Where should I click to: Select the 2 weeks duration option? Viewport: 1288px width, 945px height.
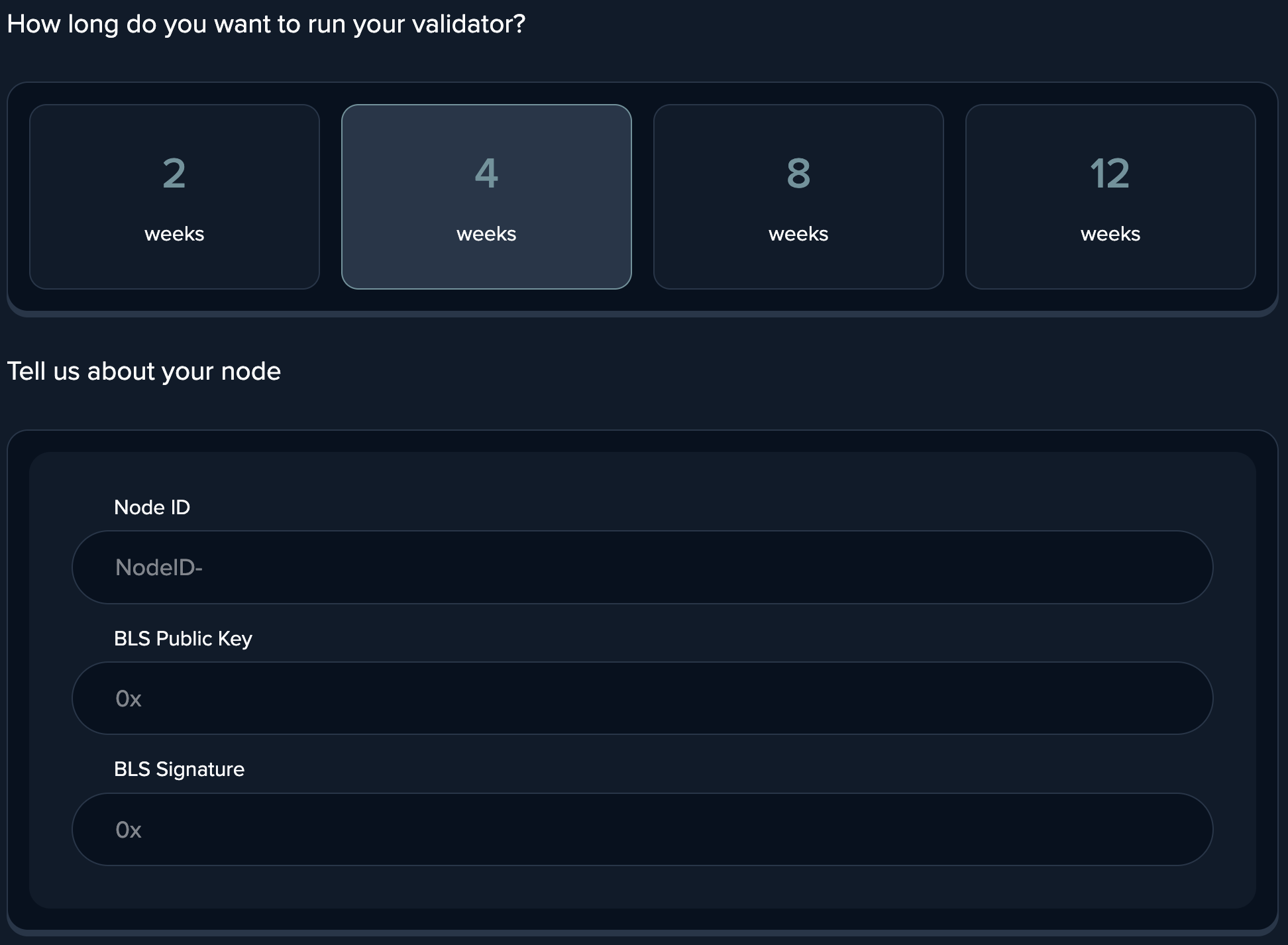click(174, 196)
